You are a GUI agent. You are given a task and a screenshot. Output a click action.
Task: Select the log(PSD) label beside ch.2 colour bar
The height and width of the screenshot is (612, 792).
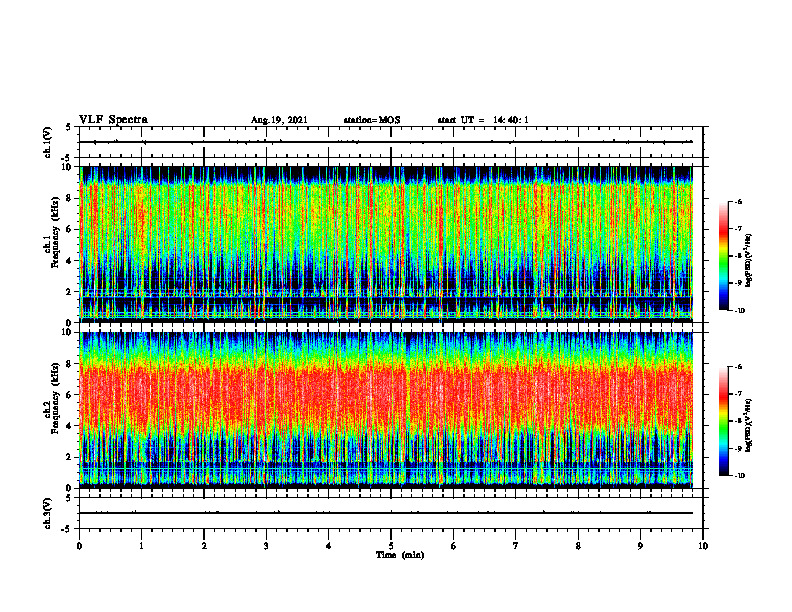pyautogui.click(x=749, y=425)
